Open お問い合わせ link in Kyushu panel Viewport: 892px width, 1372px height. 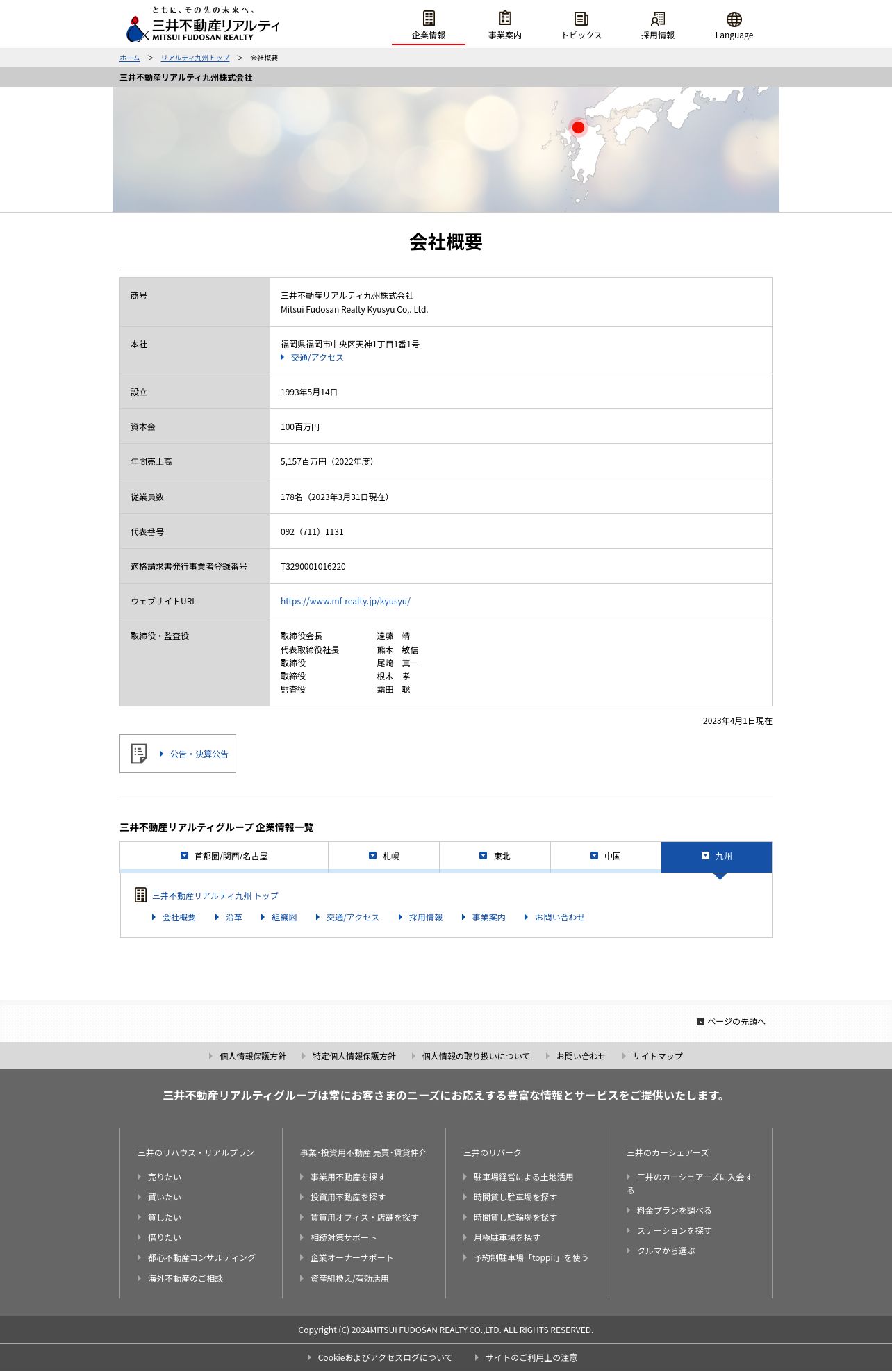560,917
